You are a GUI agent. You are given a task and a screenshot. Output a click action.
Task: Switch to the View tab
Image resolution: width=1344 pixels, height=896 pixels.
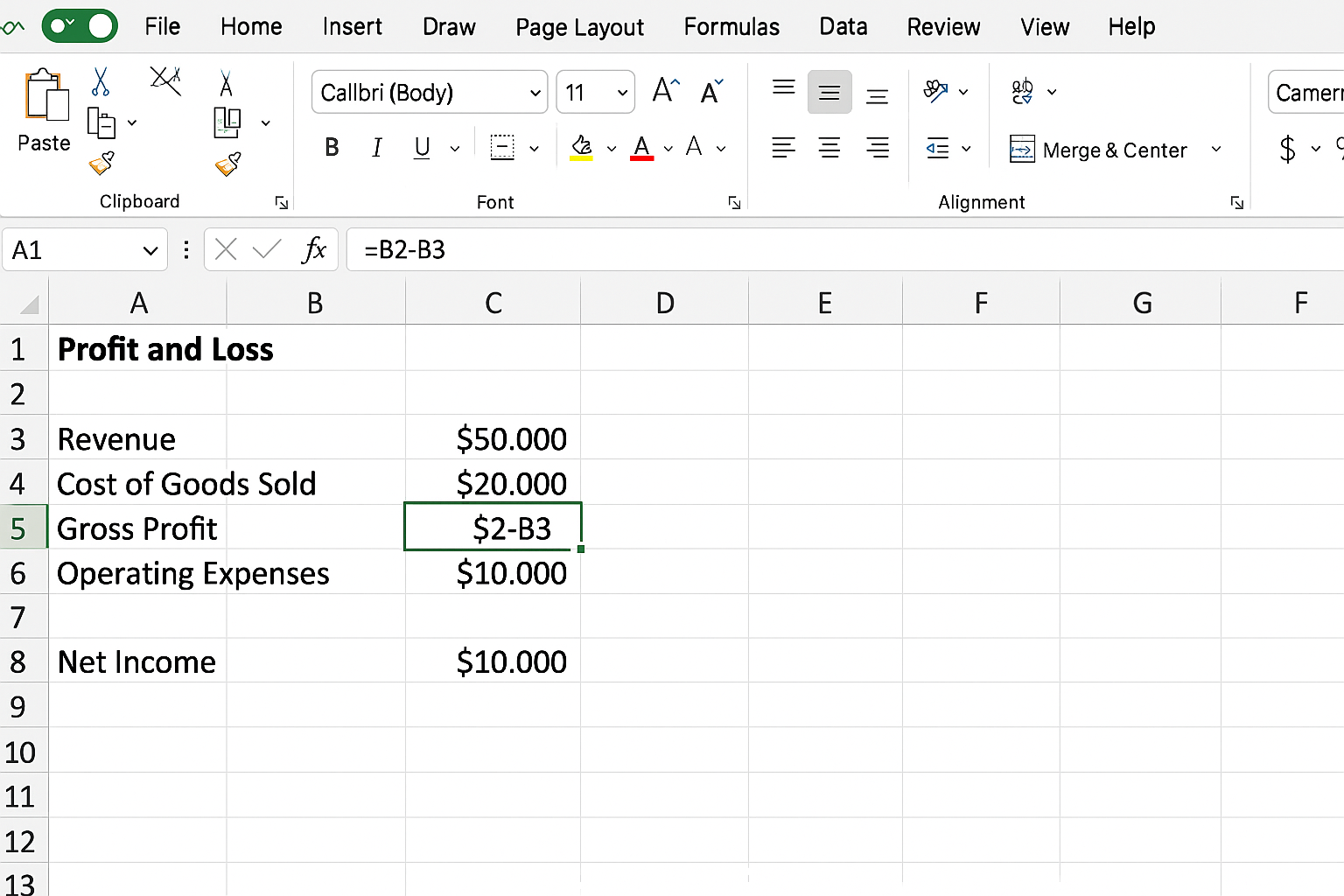[1045, 26]
